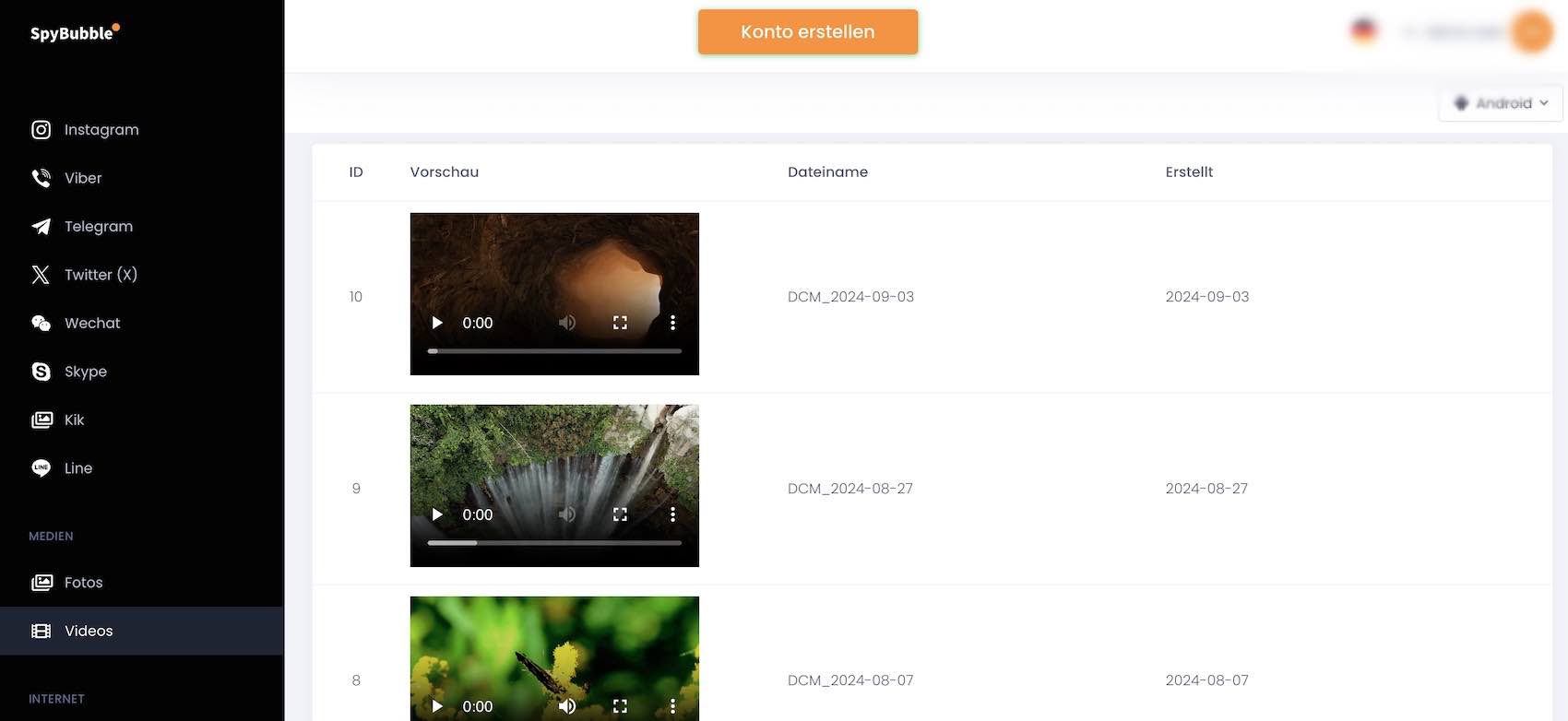Click the Konto erstellen button
1568x721 pixels.
pos(808,32)
